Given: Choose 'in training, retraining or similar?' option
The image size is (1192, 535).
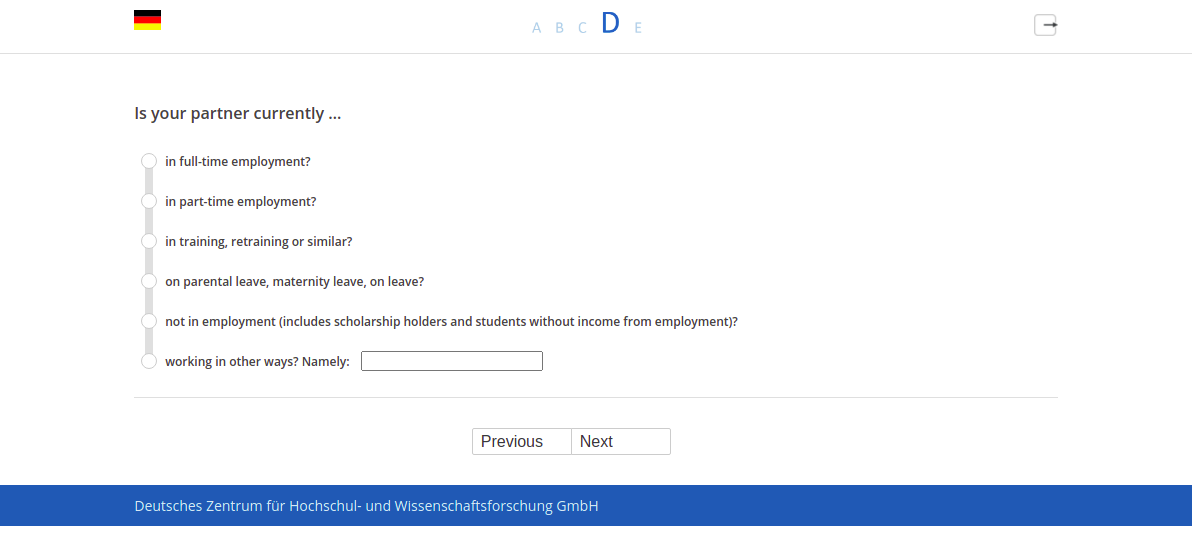Looking at the screenshot, I should (149, 242).
